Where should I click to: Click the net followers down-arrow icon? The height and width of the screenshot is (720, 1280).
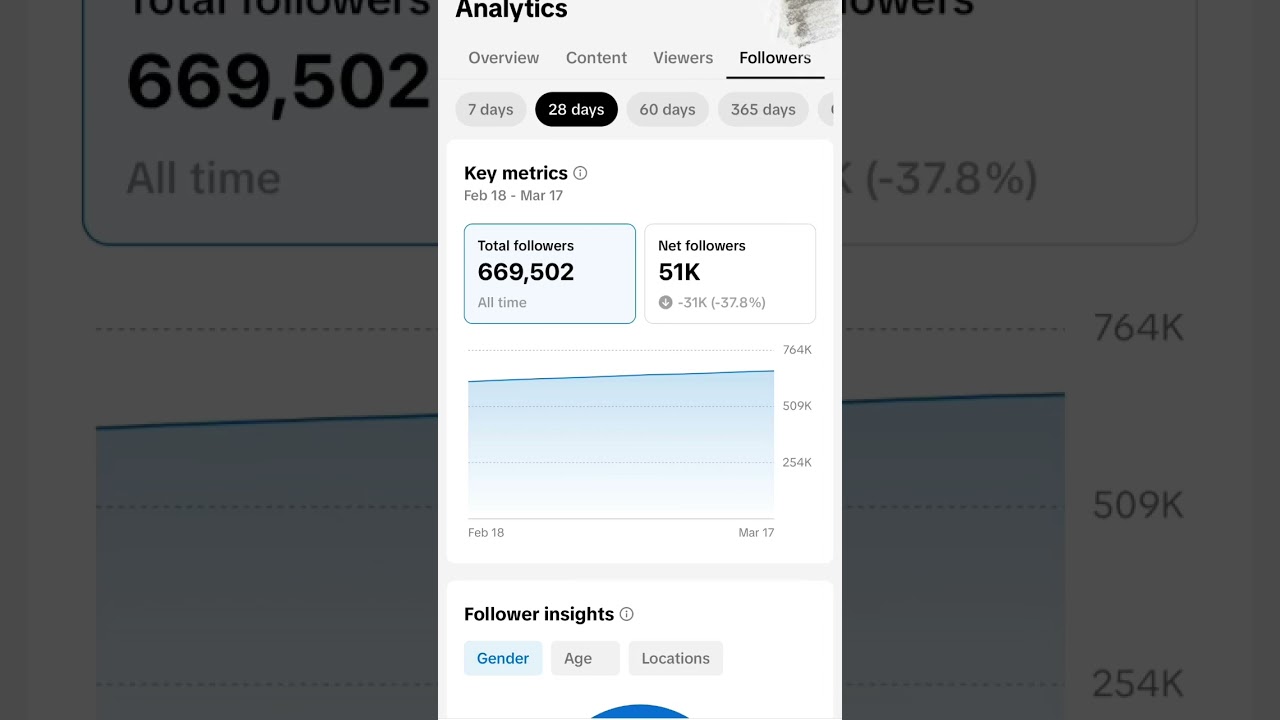pyautogui.click(x=666, y=302)
